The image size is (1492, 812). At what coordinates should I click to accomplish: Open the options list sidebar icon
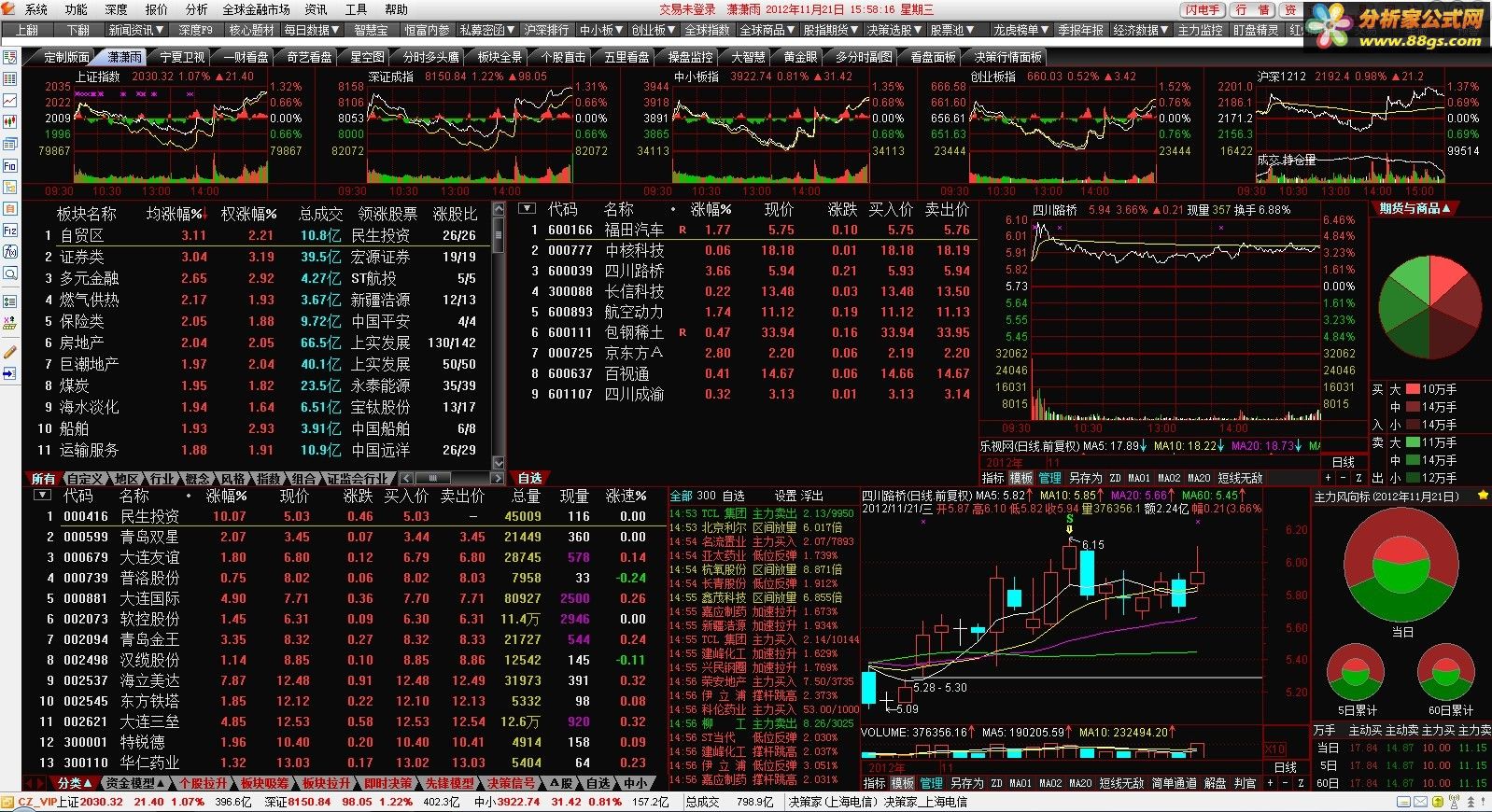click(10, 301)
